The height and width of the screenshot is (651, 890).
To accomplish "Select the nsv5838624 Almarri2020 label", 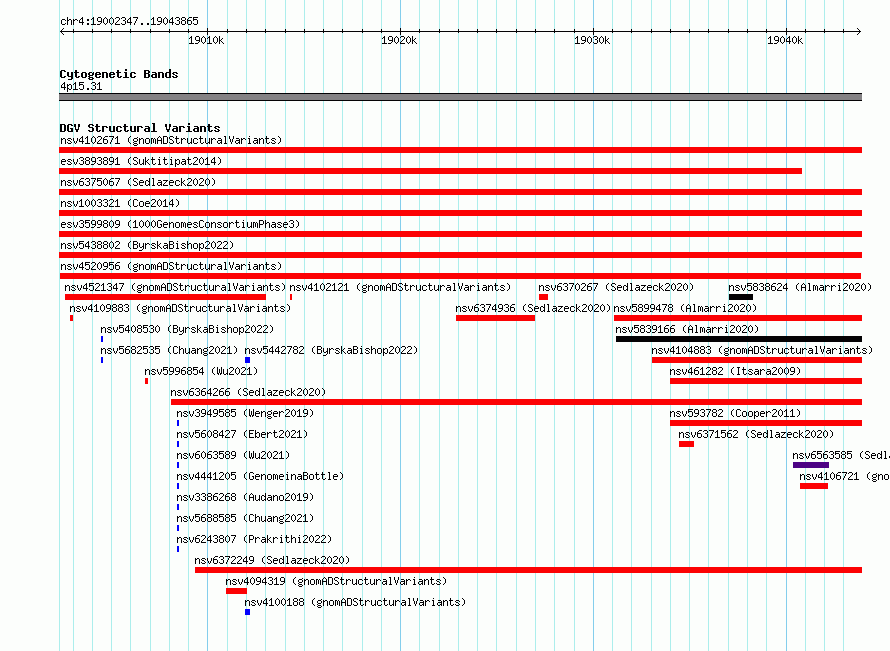I will coord(800,287).
